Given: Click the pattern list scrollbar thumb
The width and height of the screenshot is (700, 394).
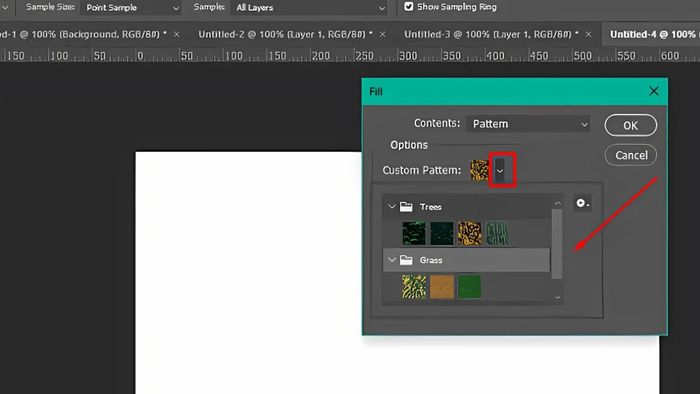Looking at the screenshot, I should [557, 244].
